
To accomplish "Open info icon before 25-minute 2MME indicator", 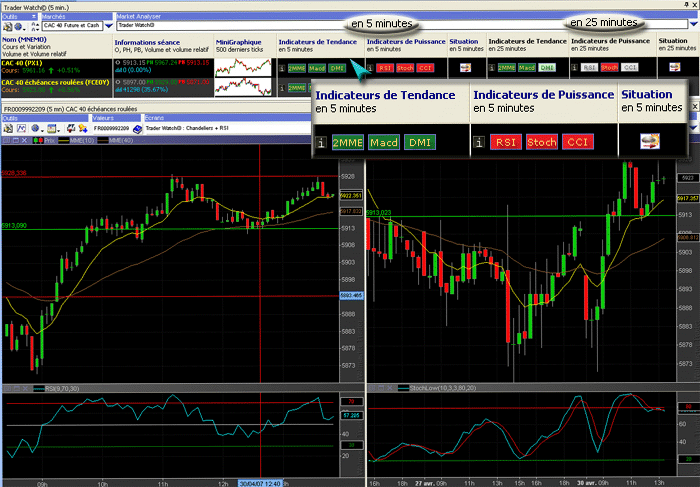I will [492, 68].
